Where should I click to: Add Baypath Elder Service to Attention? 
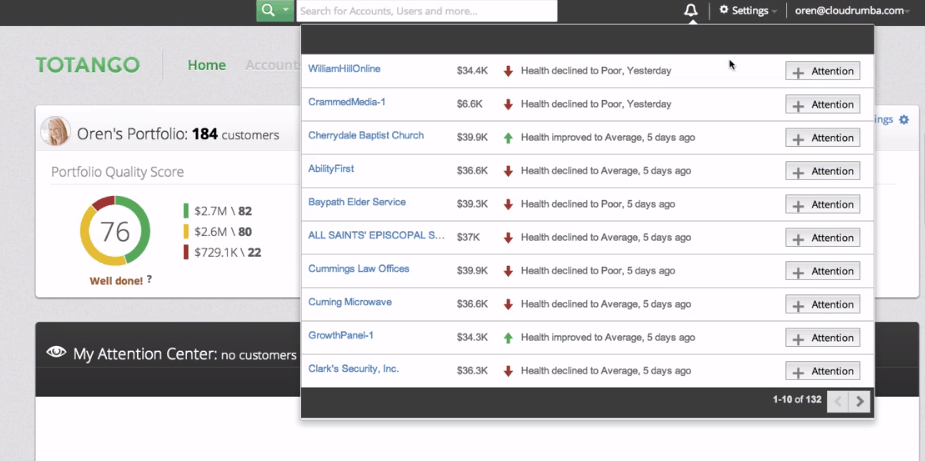tap(822, 204)
